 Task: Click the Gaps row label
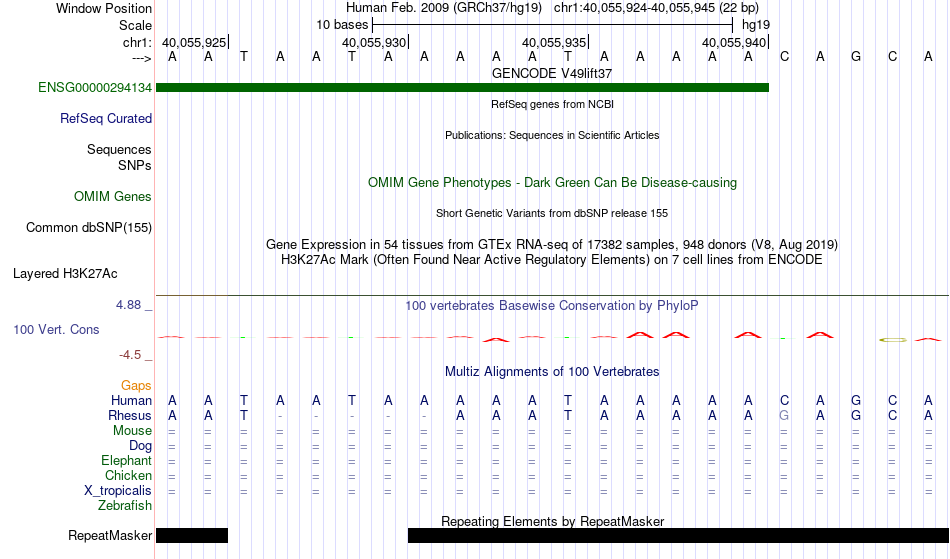tap(136, 385)
